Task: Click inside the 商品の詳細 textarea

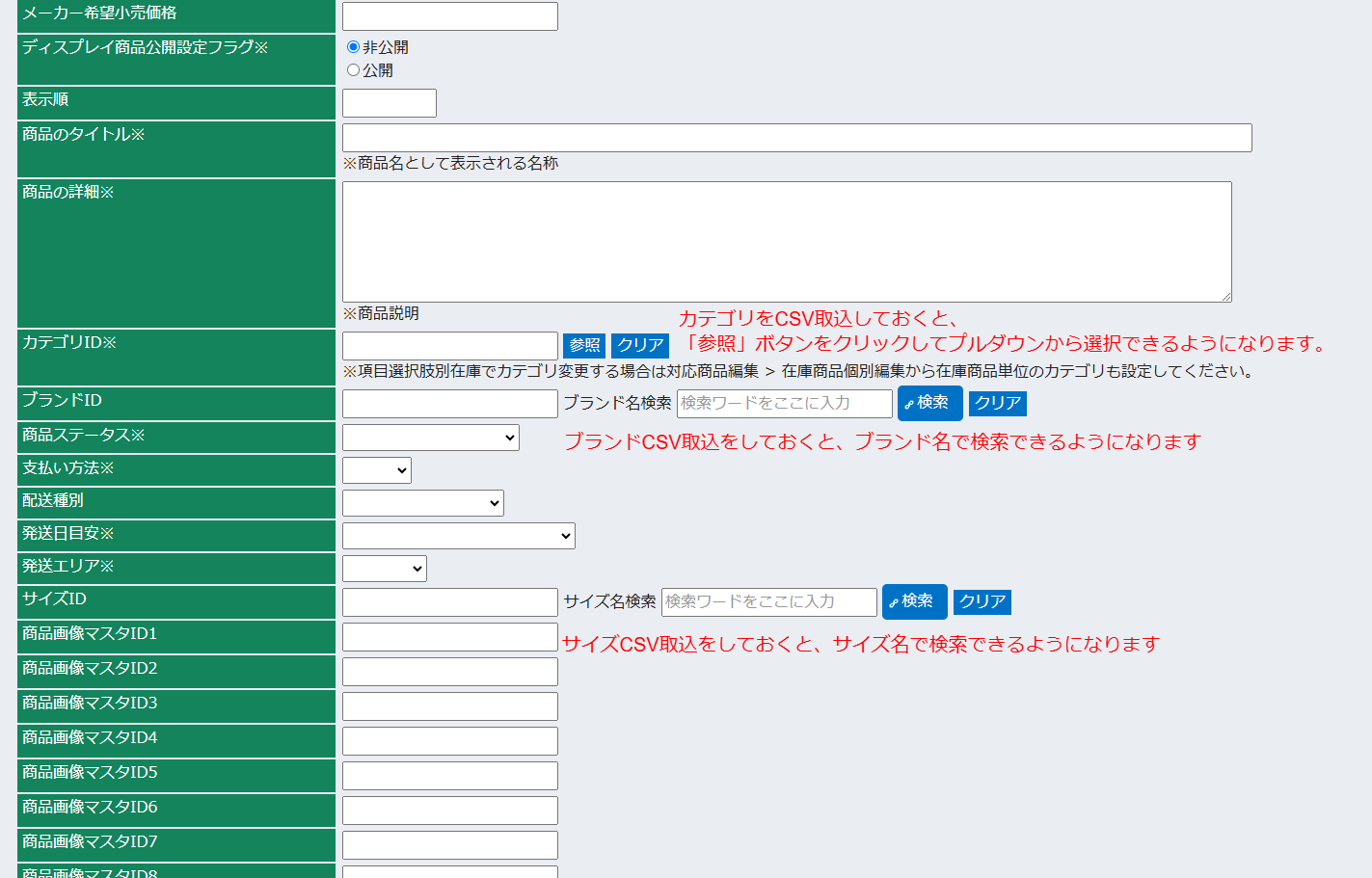Action: [787, 242]
